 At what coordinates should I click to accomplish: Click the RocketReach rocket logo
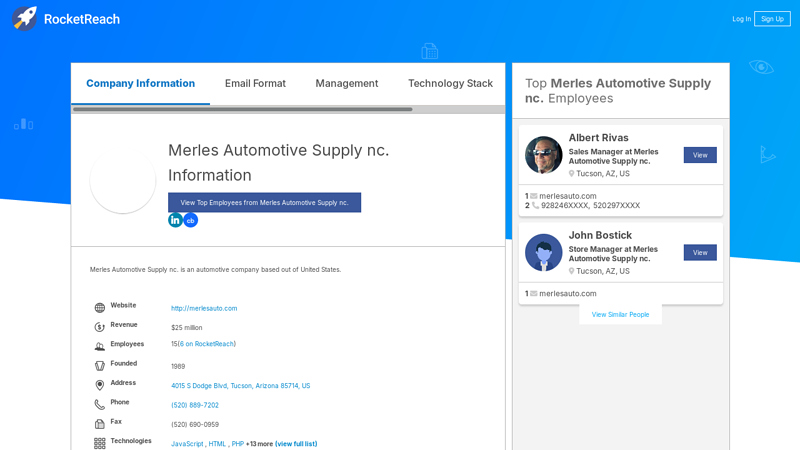pos(24,18)
